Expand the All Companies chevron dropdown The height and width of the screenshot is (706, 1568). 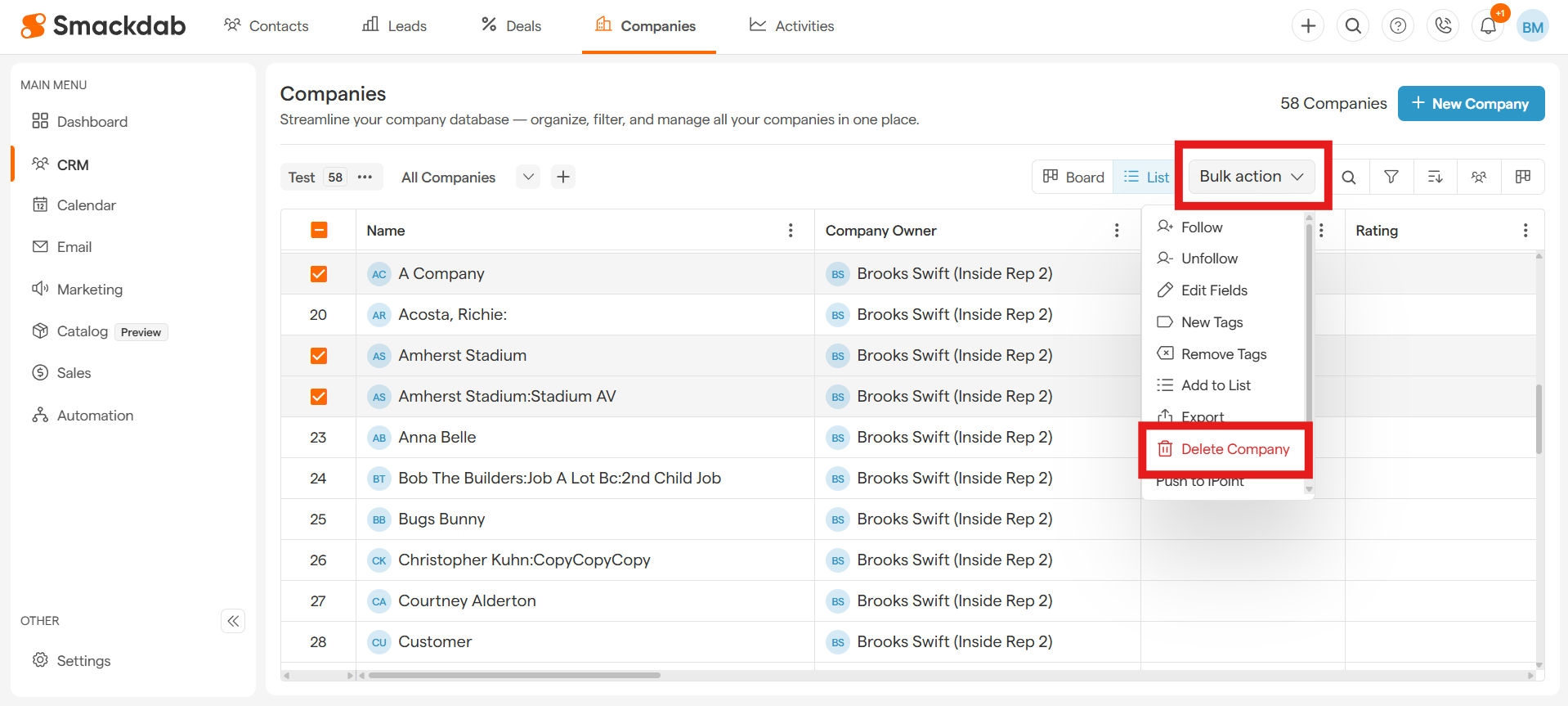[528, 177]
